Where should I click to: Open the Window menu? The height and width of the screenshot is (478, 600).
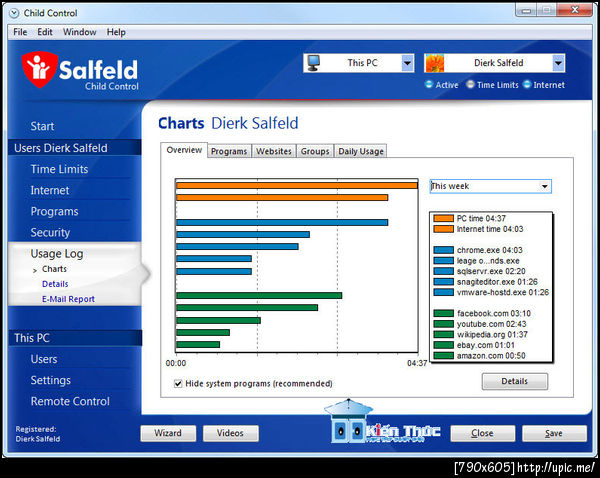tap(80, 32)
